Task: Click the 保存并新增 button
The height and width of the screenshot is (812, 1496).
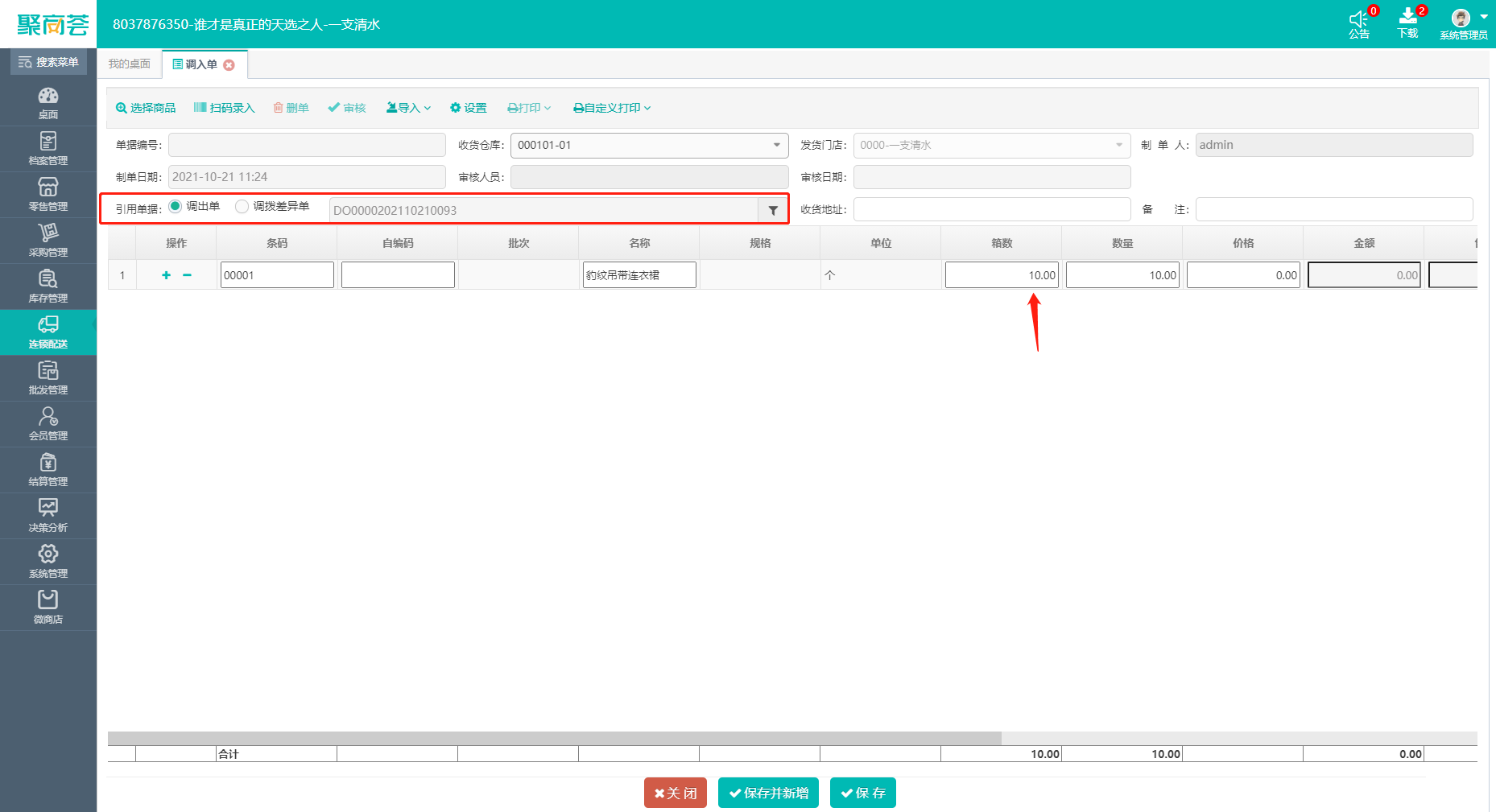Action: (769, 793)
